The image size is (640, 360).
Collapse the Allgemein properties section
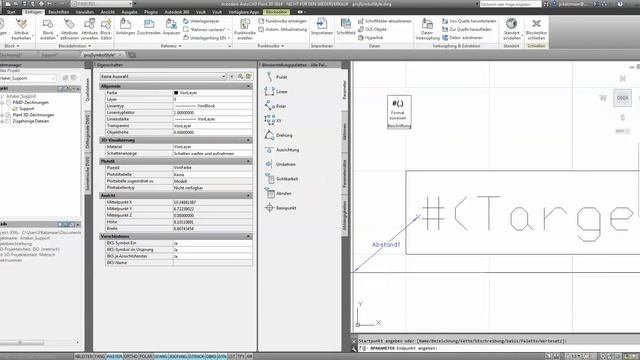tap(248, 86)
